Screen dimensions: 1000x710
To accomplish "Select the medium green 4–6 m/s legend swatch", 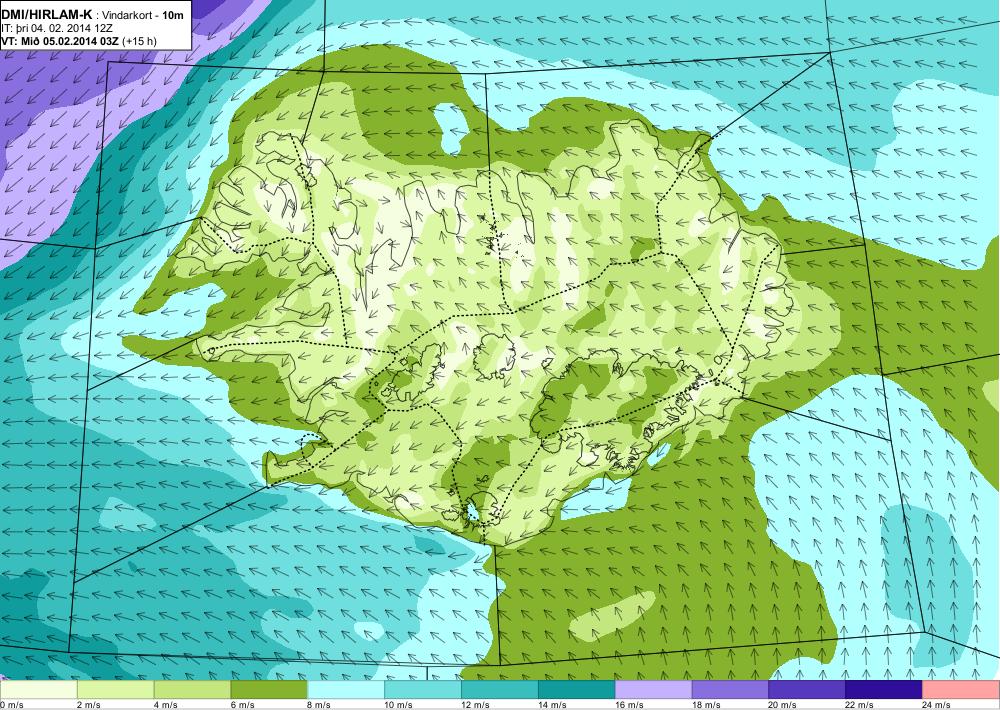I will click(x=192, y=690).
